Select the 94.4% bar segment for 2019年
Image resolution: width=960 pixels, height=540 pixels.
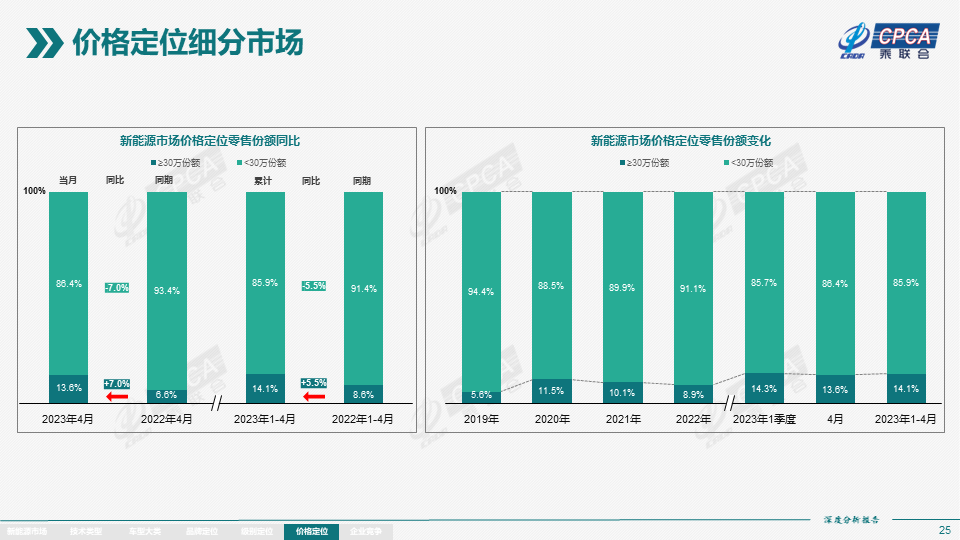click(x=481, y=290)
